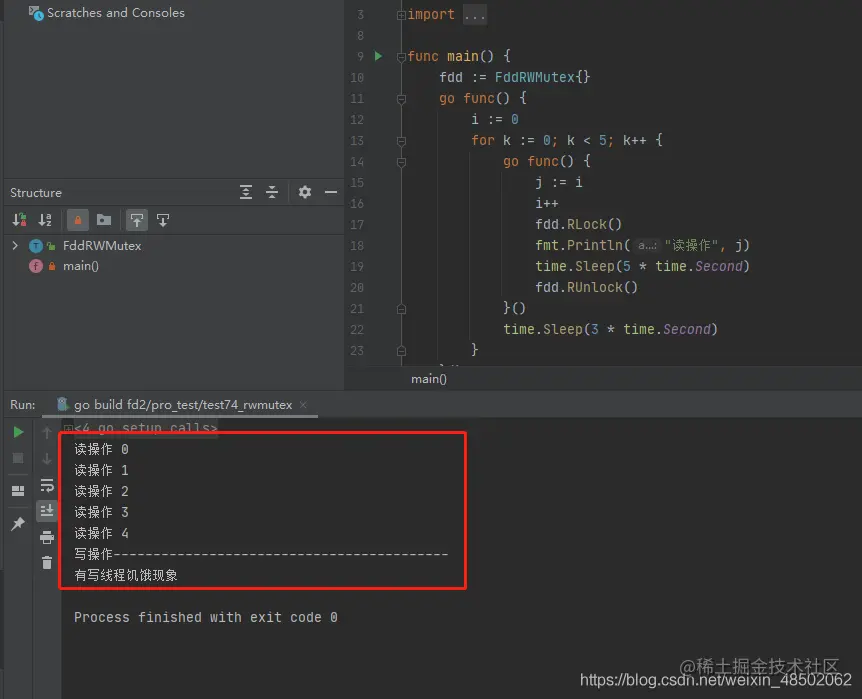Sort Structure alphabetically
The image size is (862, 699).
pyautogui.click(x=45, y=221)
